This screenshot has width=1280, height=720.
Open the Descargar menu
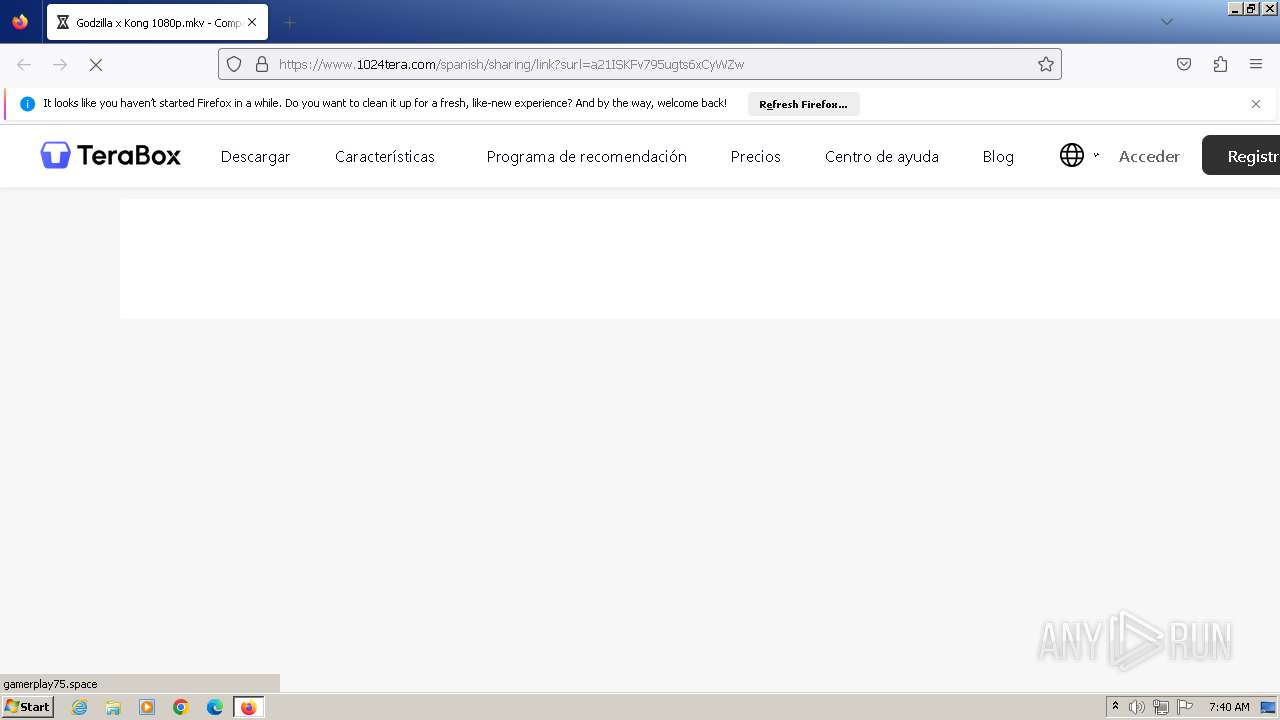pos(255,156)
